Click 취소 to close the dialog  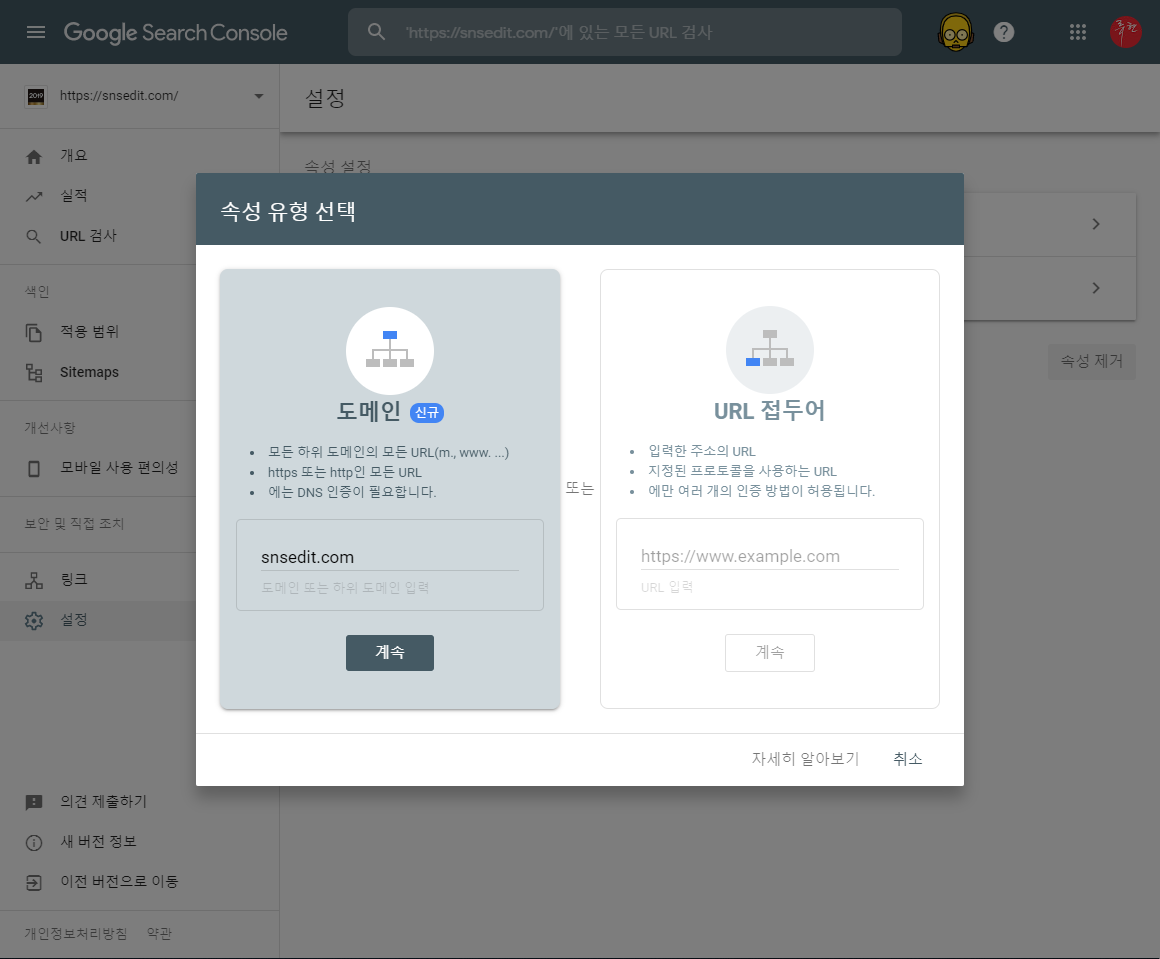point(908,759)
